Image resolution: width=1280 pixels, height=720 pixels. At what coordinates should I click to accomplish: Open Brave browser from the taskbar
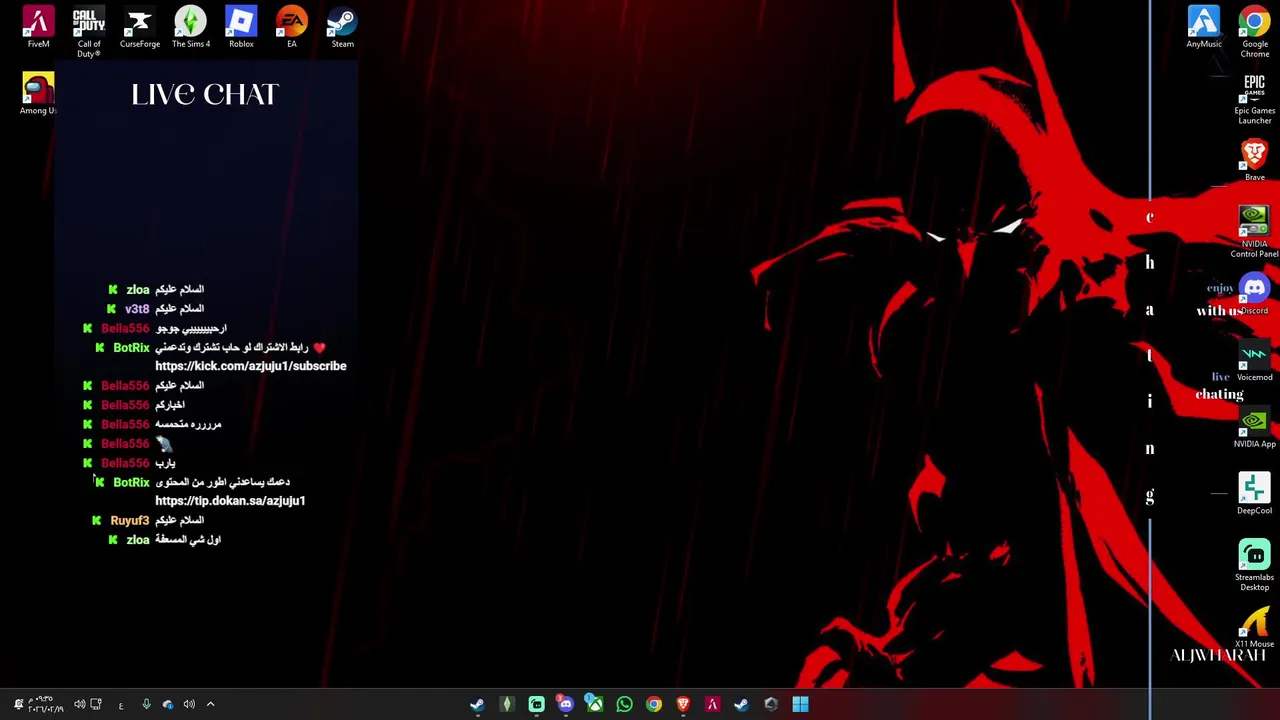pyautogui.click(x=683, y=704)
